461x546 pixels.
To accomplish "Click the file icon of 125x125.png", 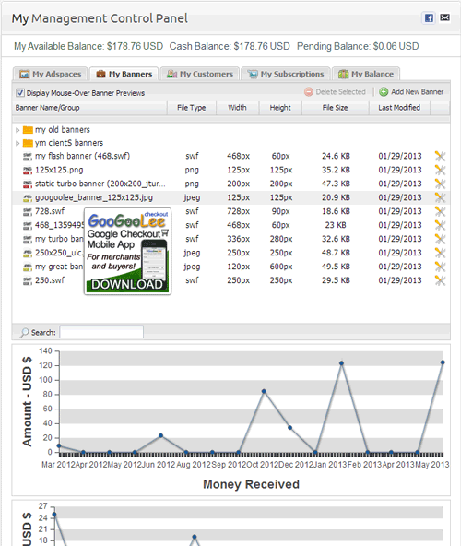I will click(27, 170).
